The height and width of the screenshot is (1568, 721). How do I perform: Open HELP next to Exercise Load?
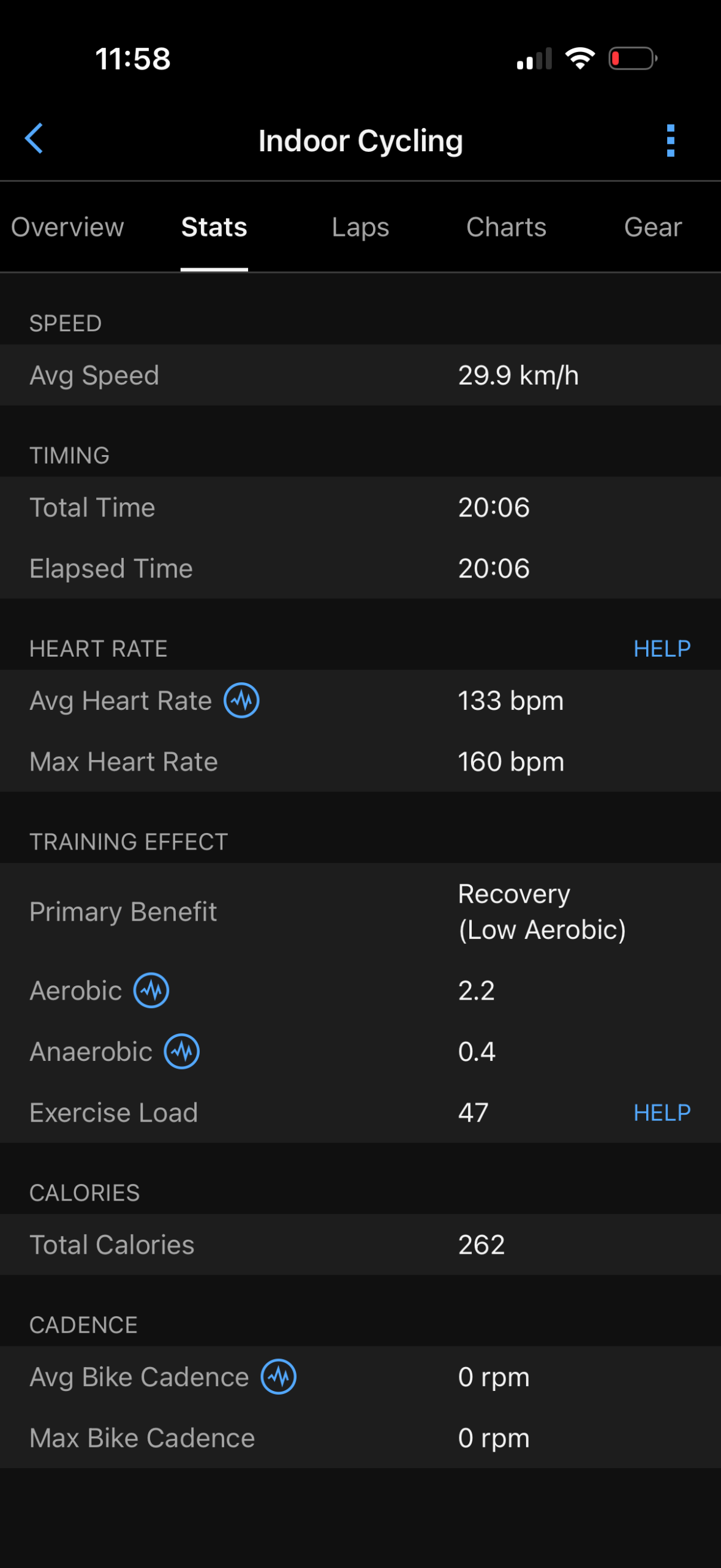(662, 1112)
